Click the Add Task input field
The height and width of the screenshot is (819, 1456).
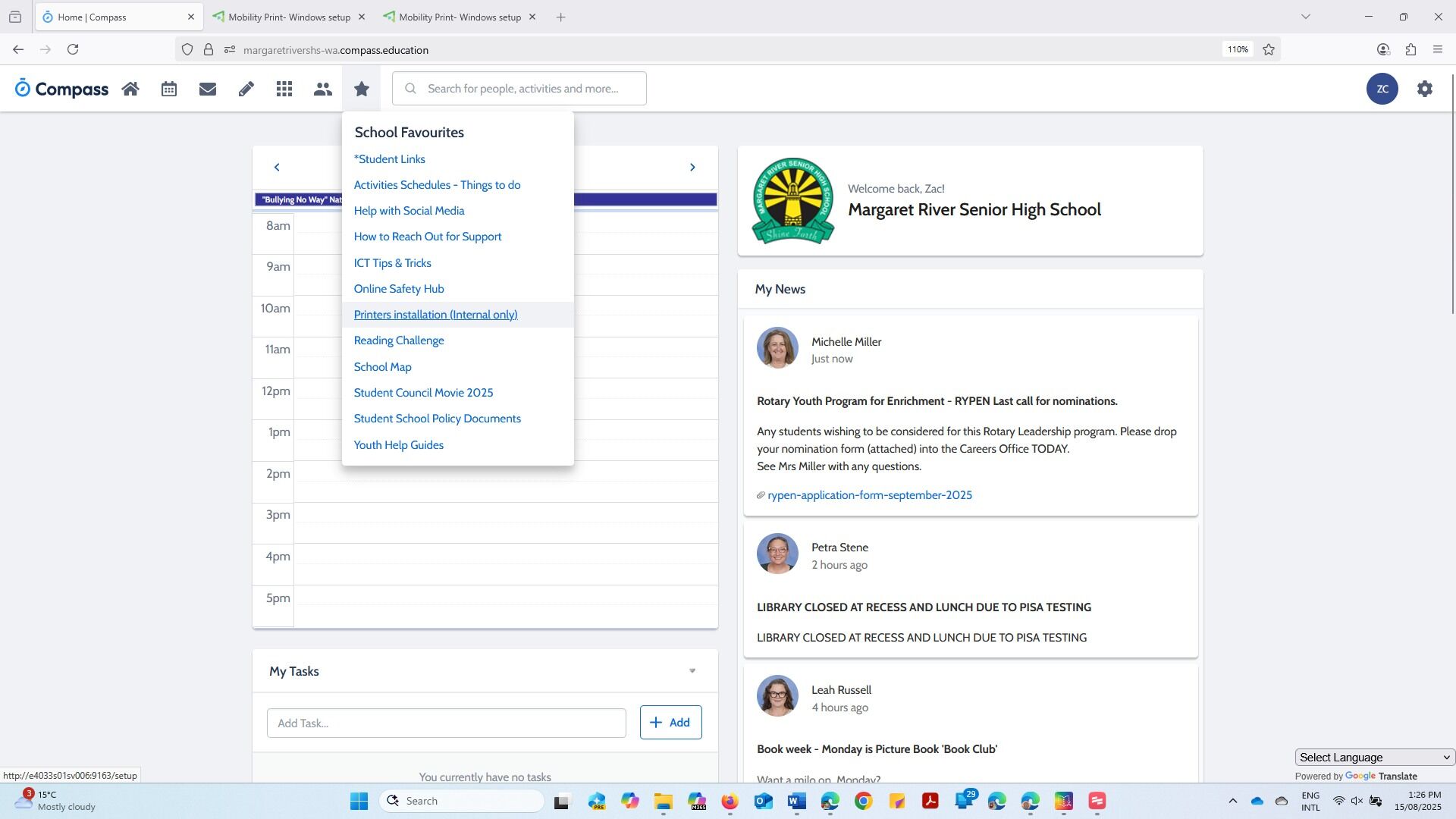[446, 723]
